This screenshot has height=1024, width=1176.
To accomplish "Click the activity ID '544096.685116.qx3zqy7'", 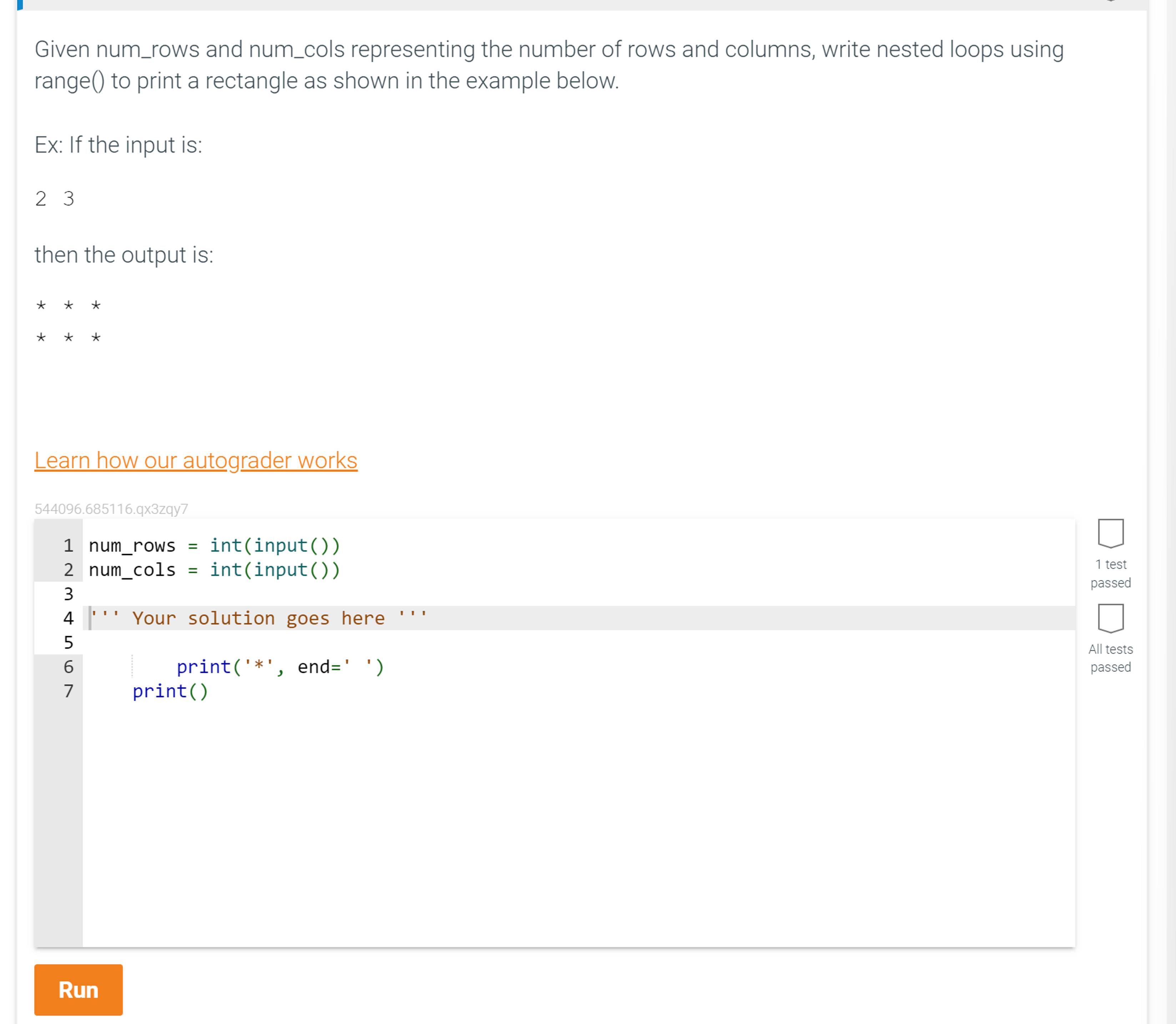I will 111,509.
